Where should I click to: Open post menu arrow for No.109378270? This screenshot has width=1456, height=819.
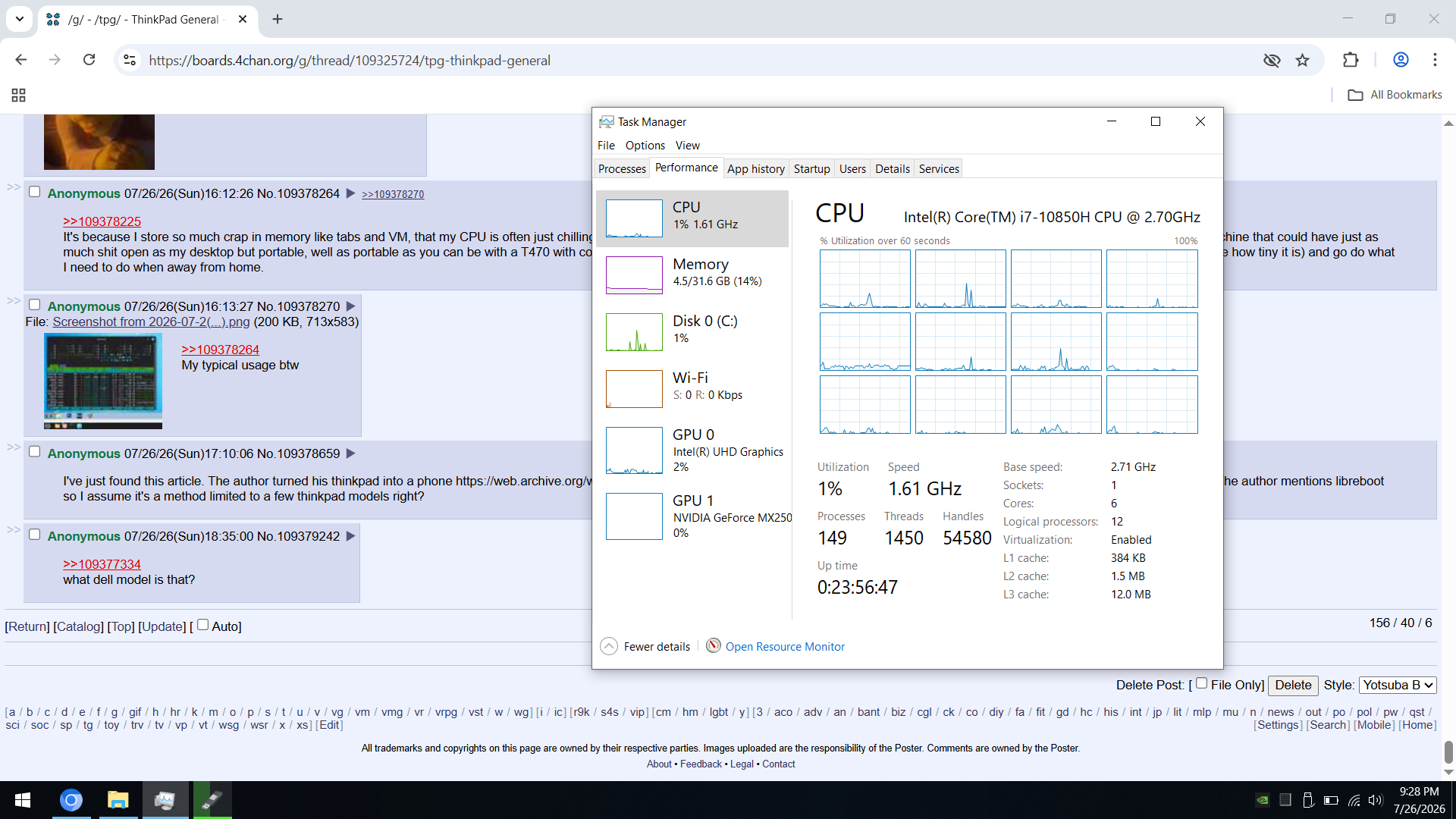pos(350,306)
